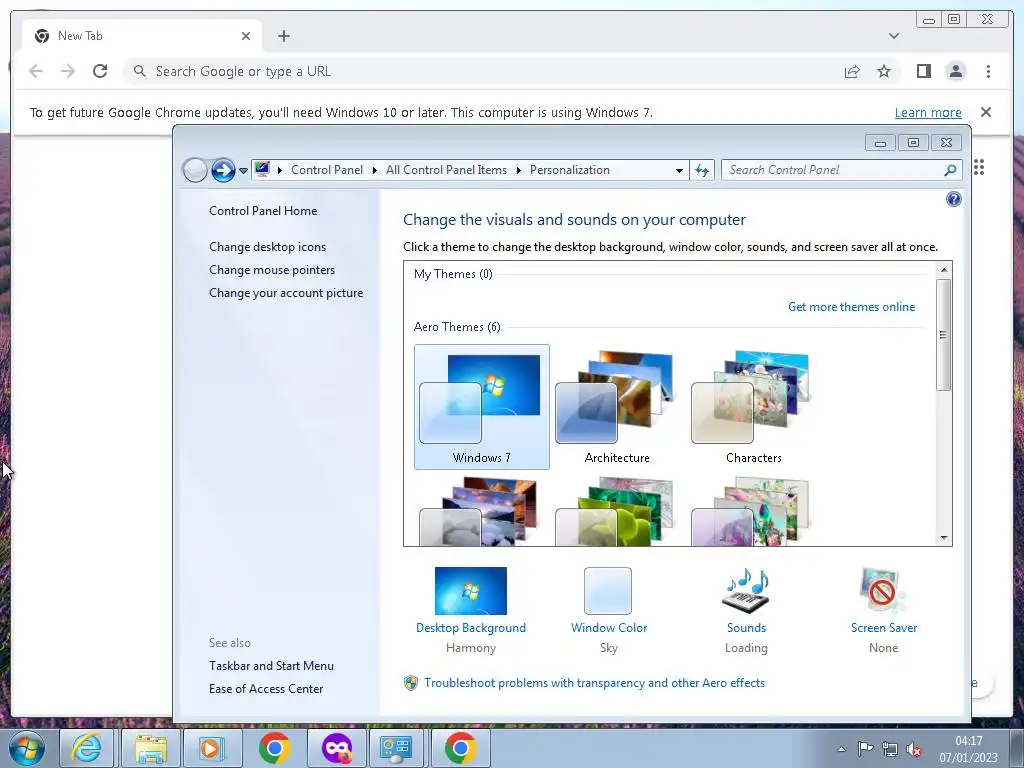Screen dimensions: 1024x768
Task: Click theme list scroll down arrow
Action: click(x=944, y=537)
